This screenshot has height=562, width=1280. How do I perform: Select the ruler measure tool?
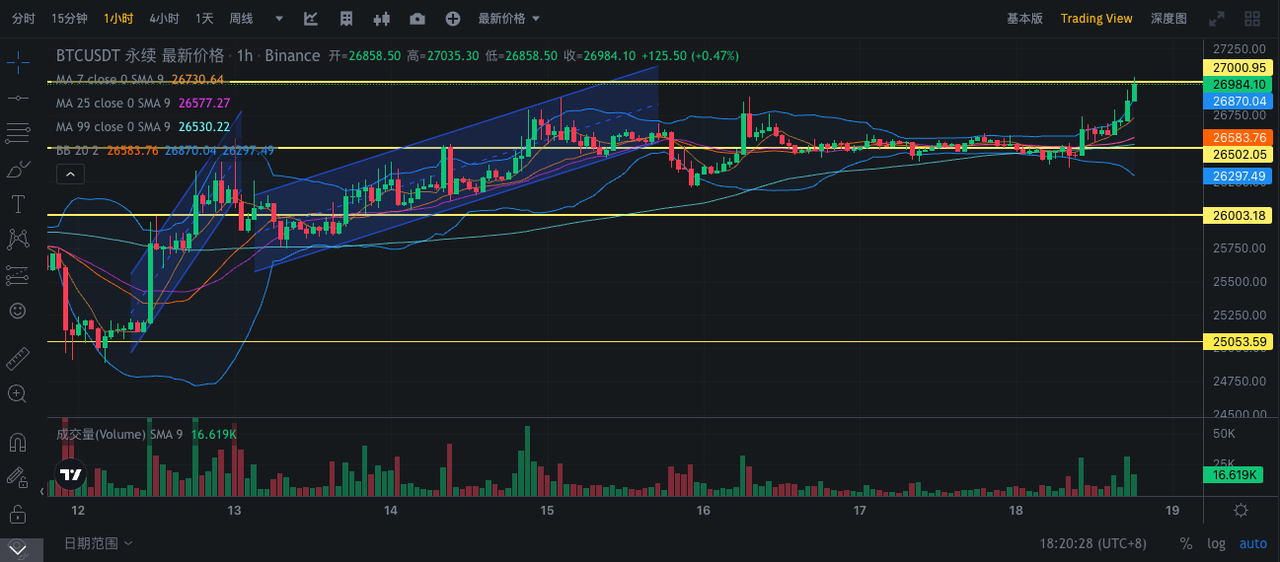17,358
